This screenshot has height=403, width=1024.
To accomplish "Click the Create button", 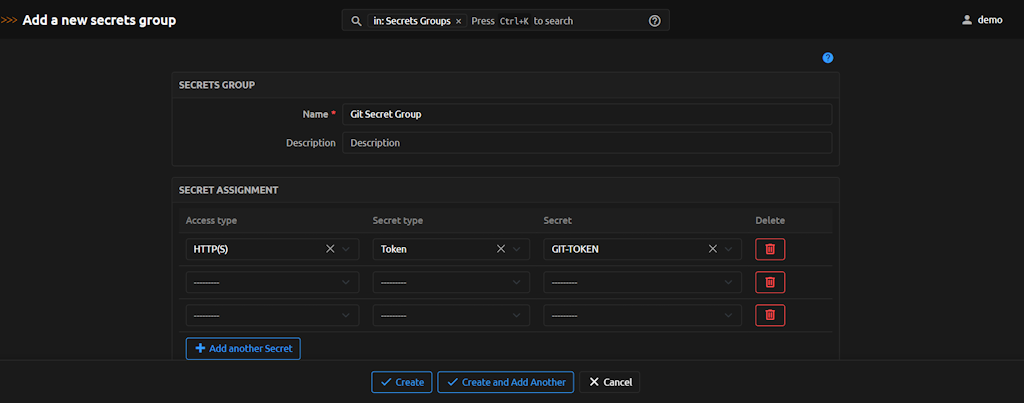I will pos(401,382).
